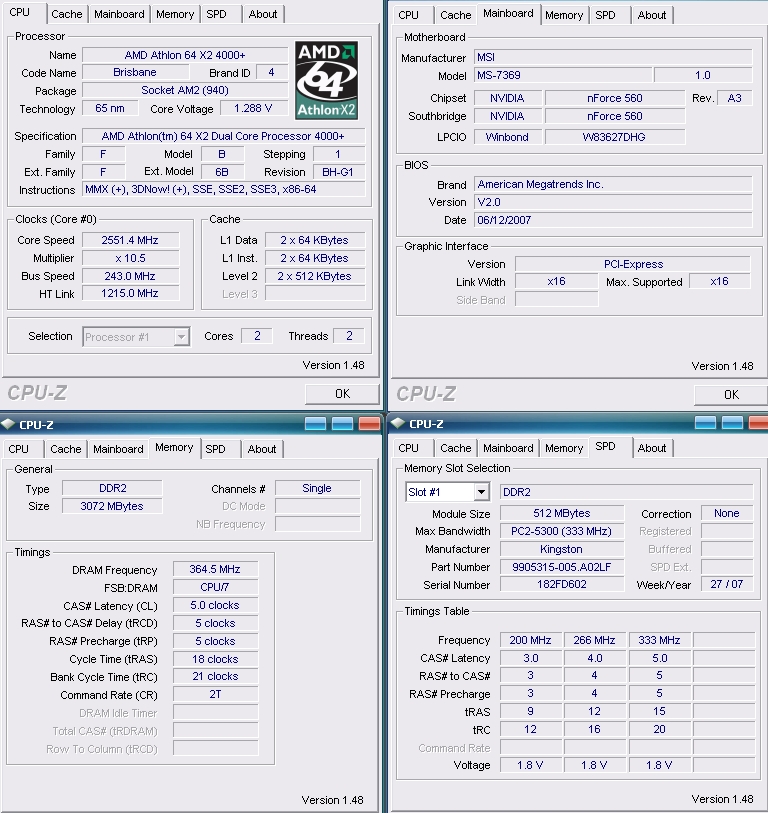The height and width of the screenshot is (813, 768).
Task: Click the Channels # value Single
Action: 317,488
